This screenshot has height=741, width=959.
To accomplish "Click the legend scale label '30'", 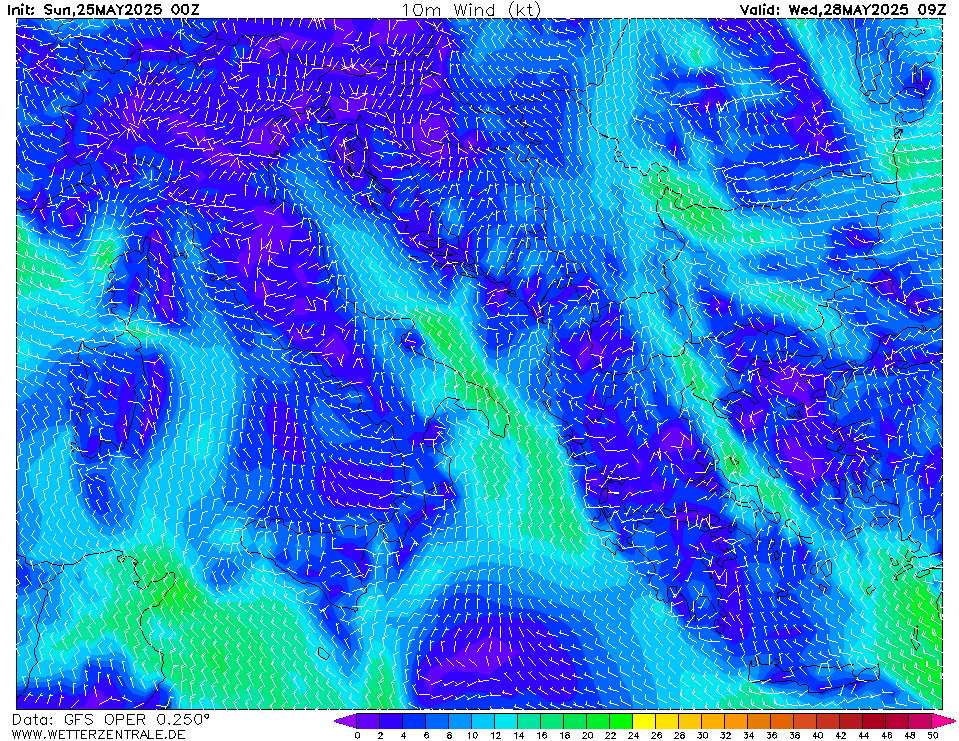I will (x=702, y=735).
